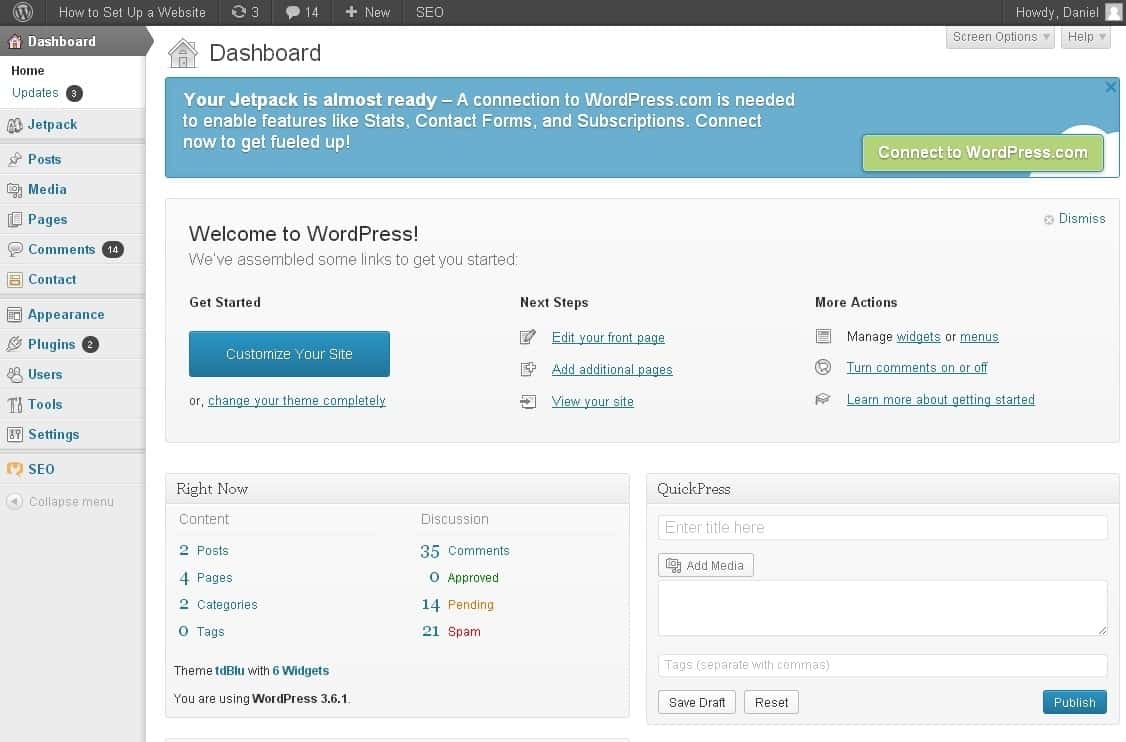Screen dimensions: 1126x742
Task: Click the tdBlu theme link
Action: coord(230,671)
